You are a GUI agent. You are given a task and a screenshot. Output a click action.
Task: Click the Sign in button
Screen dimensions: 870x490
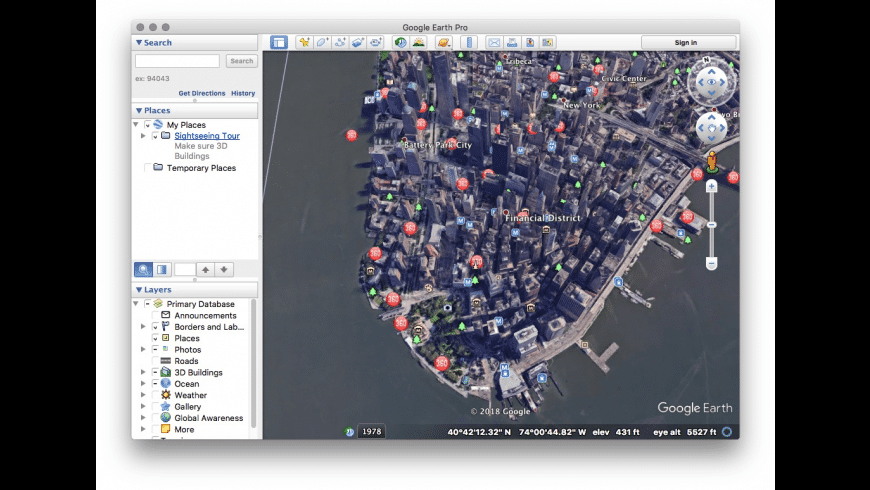point(686,42)
